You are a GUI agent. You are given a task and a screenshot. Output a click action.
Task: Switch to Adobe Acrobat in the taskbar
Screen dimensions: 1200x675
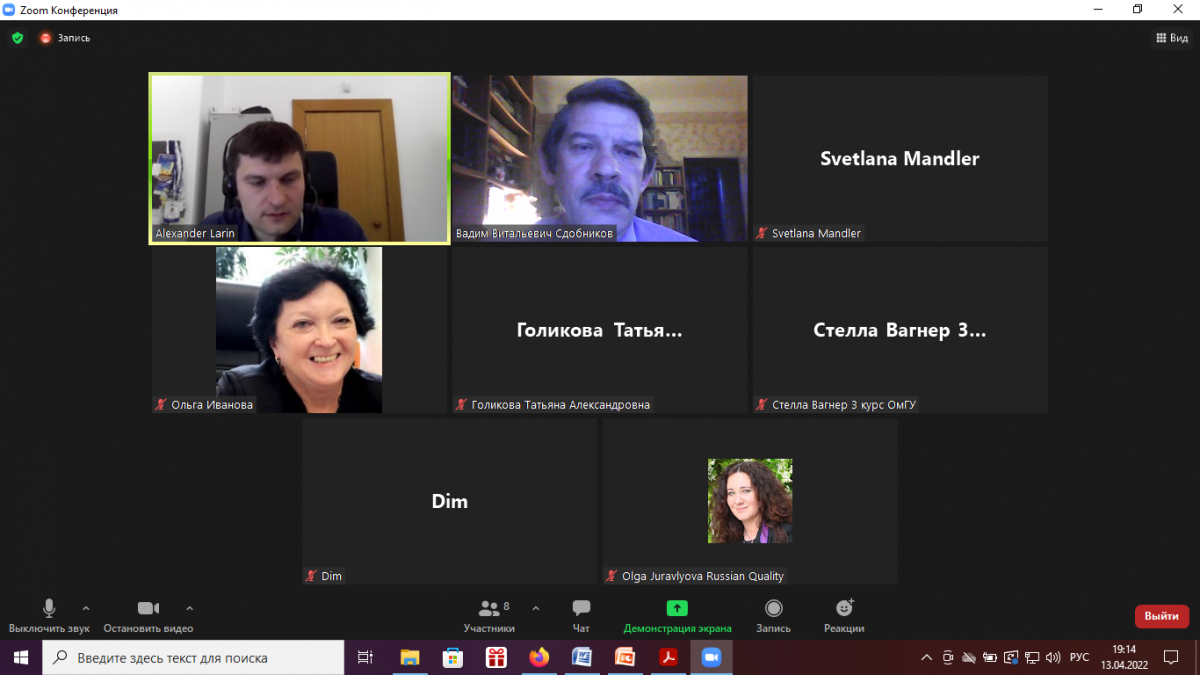tap(668, 658)
